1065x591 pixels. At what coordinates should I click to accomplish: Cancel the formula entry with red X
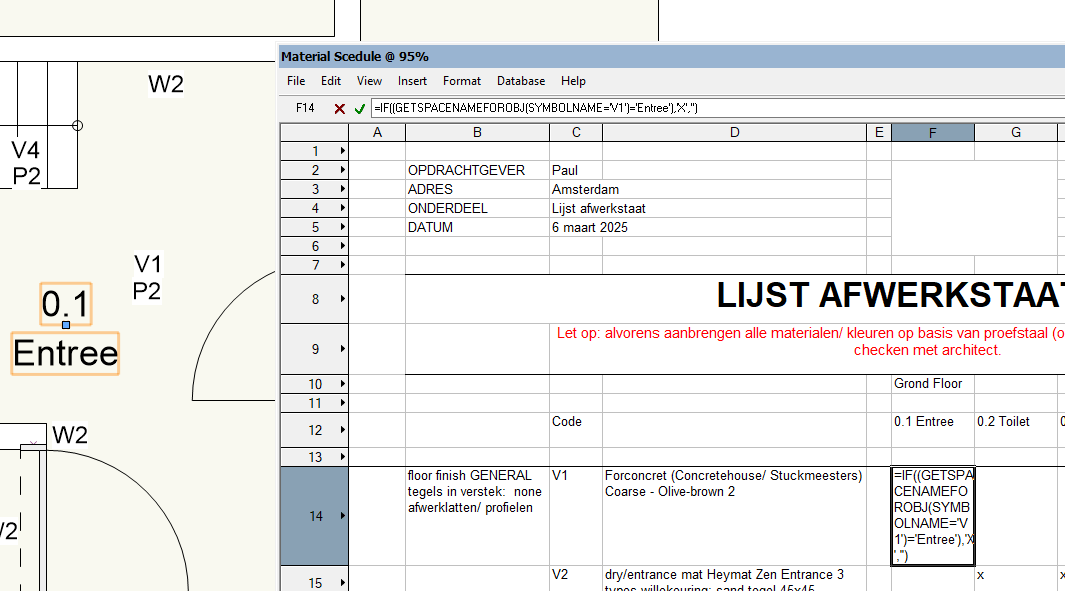340,108
